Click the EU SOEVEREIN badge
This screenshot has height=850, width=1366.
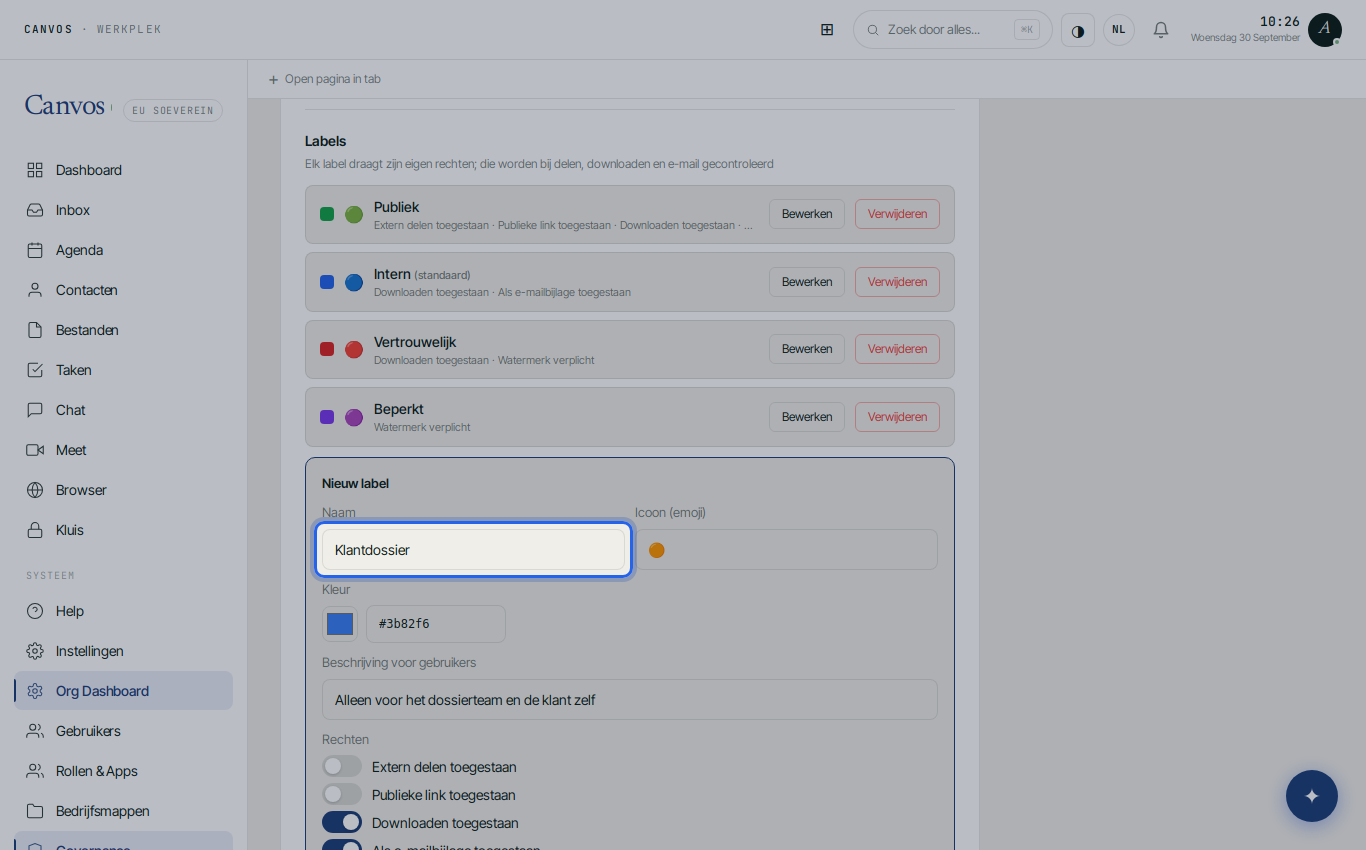173,111
